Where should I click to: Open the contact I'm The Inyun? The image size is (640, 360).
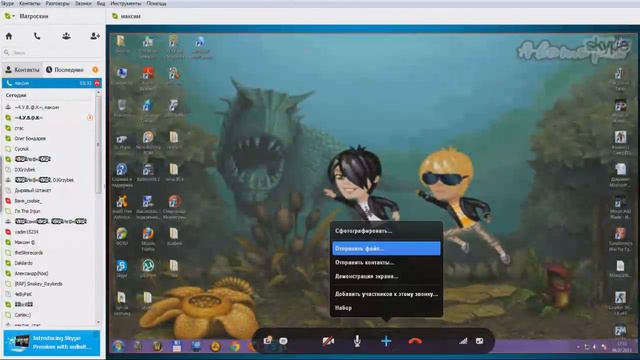(x=49, y=211)
